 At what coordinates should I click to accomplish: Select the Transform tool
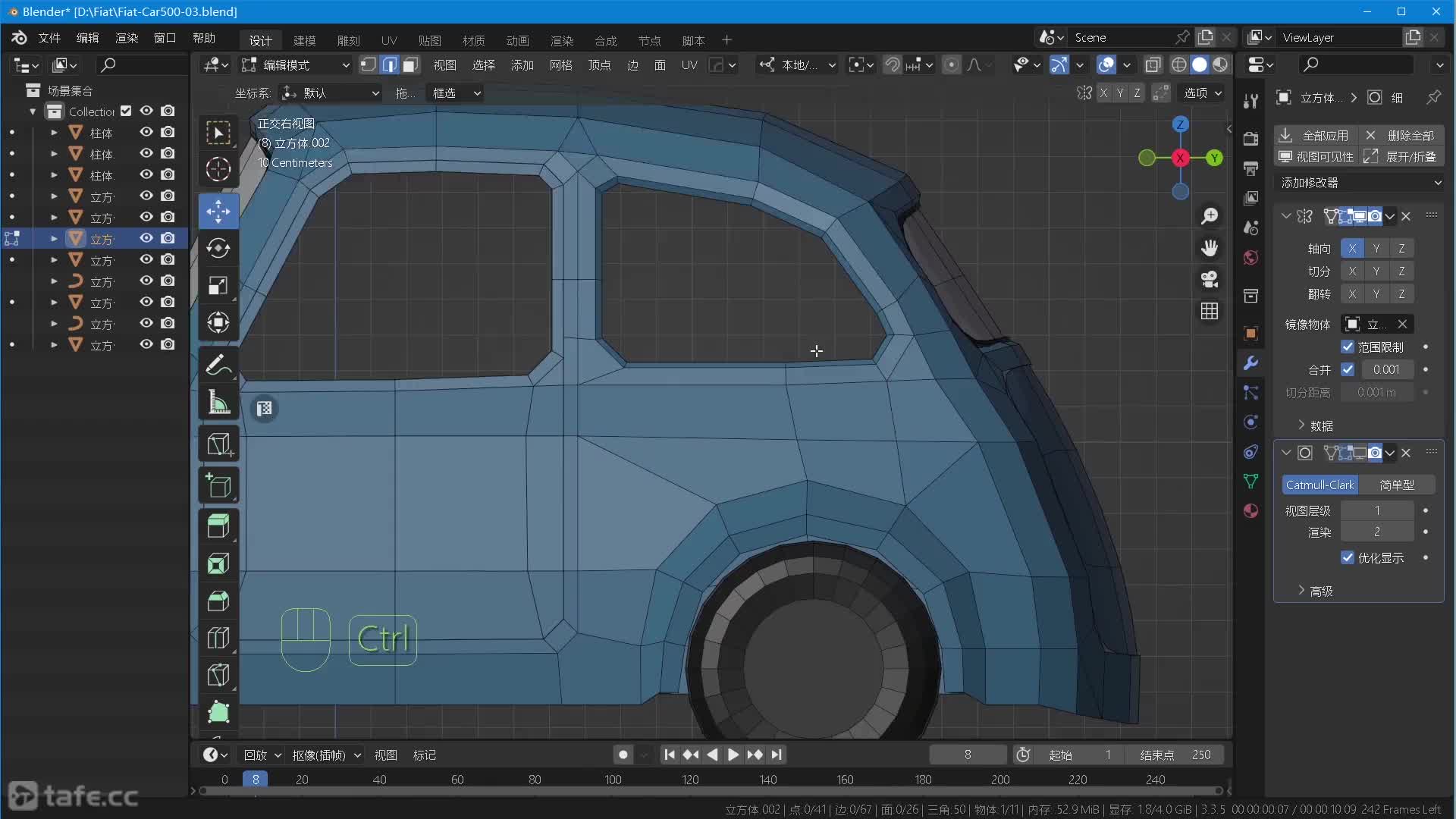[x=218, y=323]
